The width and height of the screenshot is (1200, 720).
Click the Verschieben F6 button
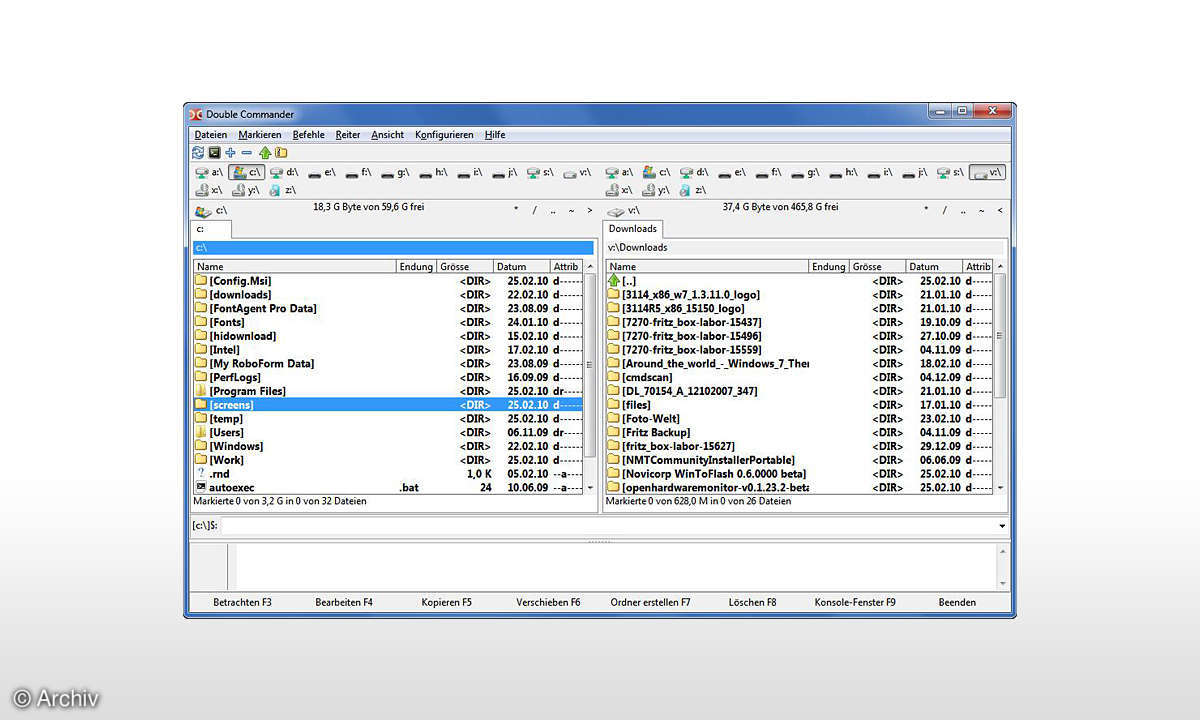(548, 602)
